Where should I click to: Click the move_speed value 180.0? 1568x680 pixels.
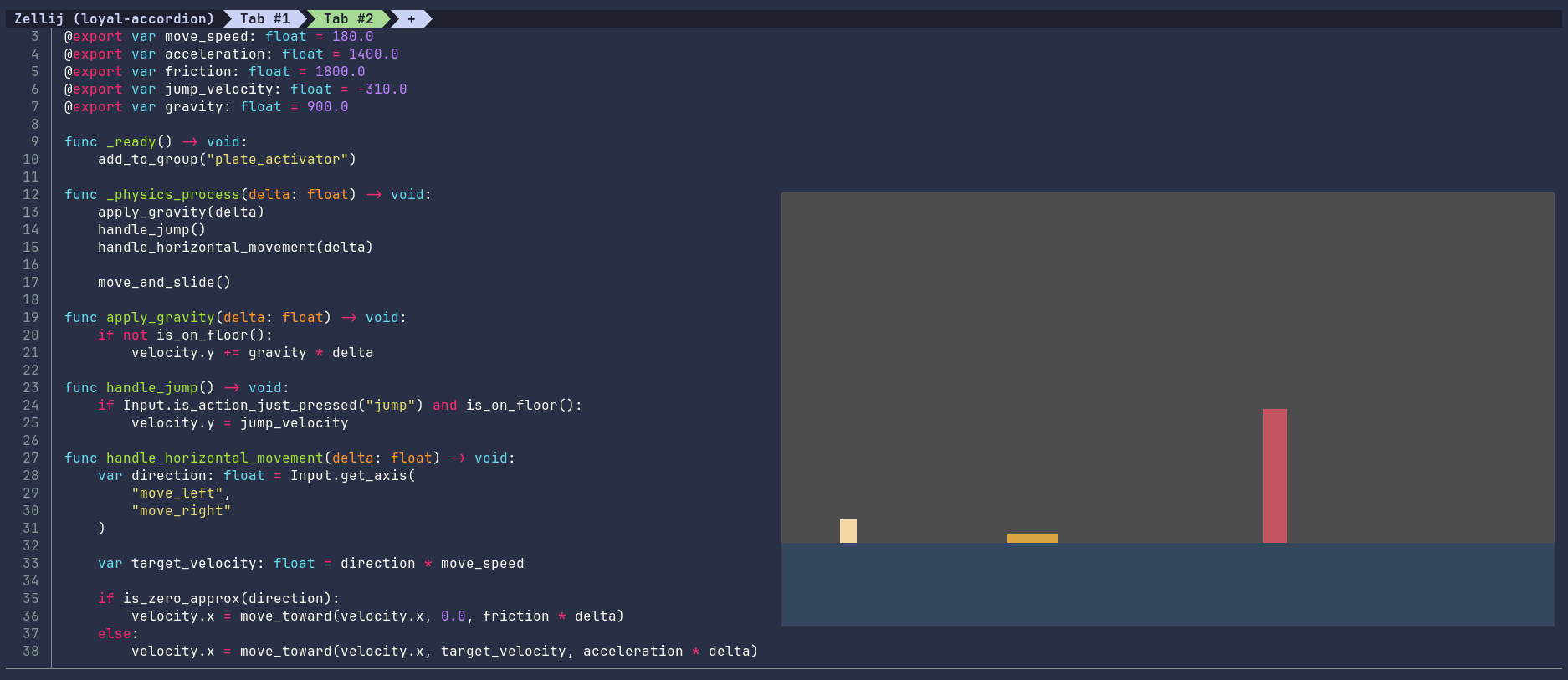353,37
